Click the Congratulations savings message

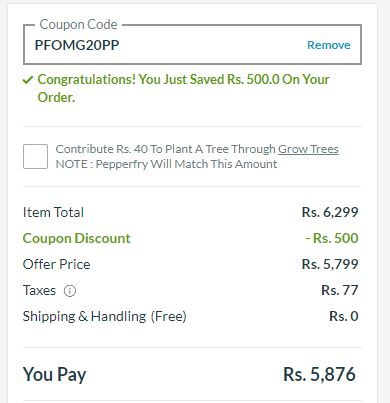tap(183, 88)
